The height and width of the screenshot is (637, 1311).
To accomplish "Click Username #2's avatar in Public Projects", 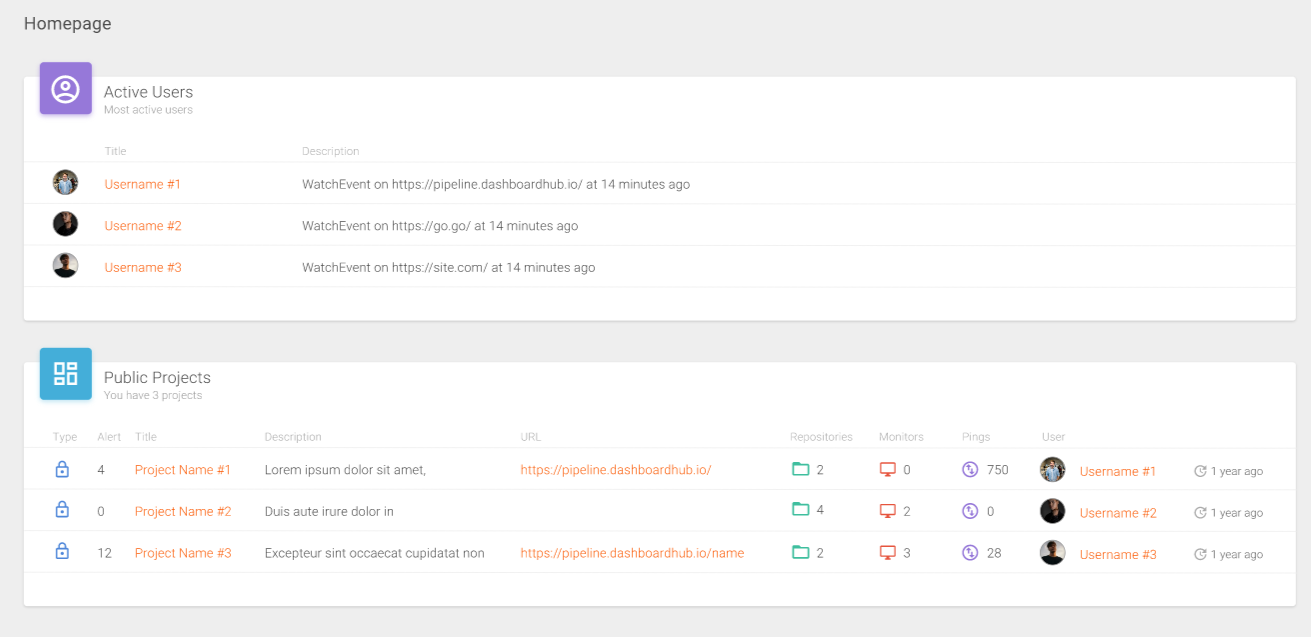I will pos(1052,510).
